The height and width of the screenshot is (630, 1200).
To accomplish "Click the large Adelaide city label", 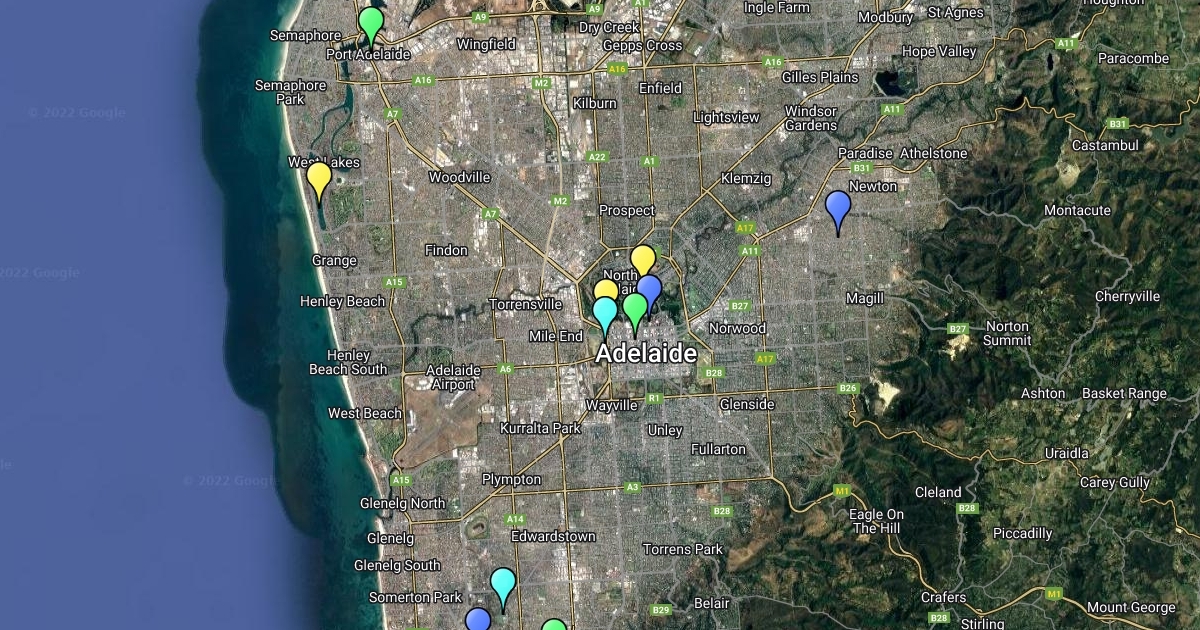I will point(646,354).
